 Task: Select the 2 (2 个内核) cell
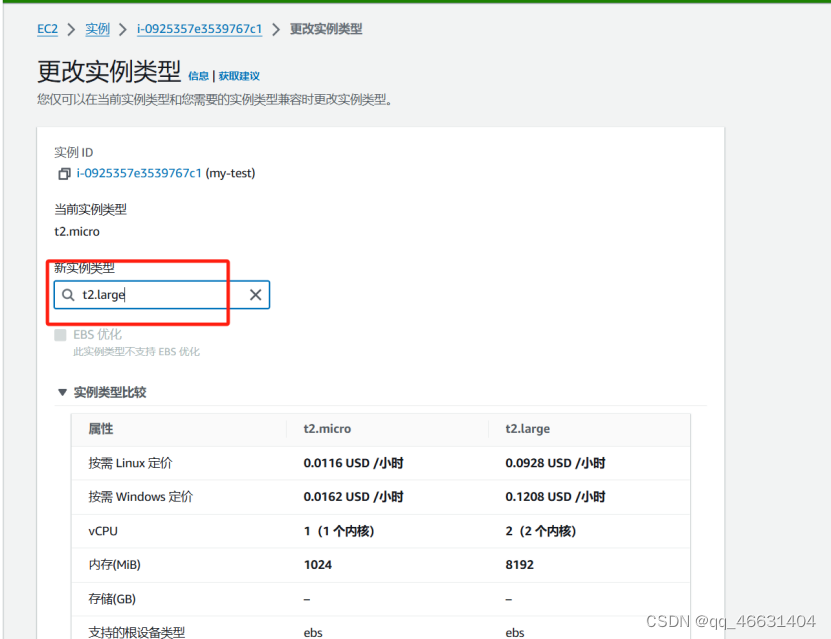pos(541,531)
